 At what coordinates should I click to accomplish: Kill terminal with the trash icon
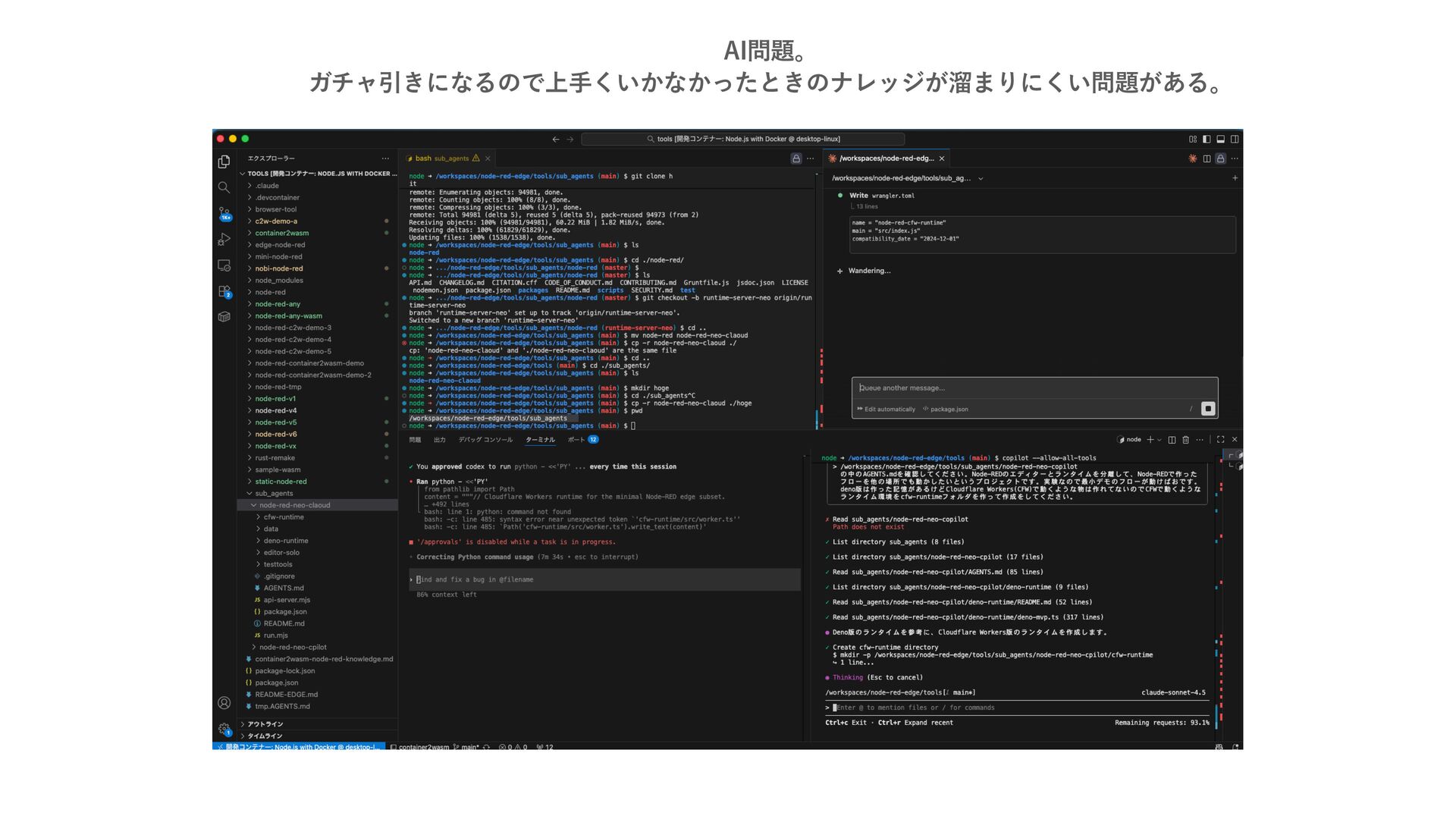coord(1185,440)
